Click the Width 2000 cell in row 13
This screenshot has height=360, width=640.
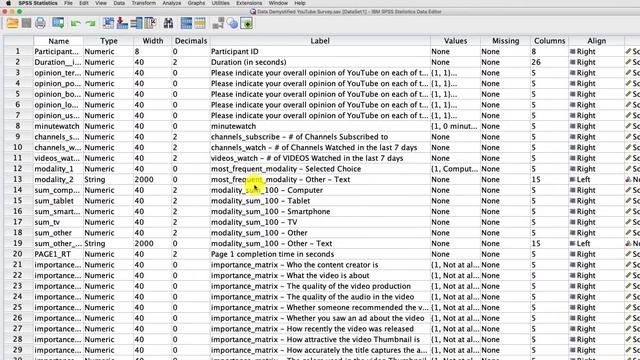153,180
